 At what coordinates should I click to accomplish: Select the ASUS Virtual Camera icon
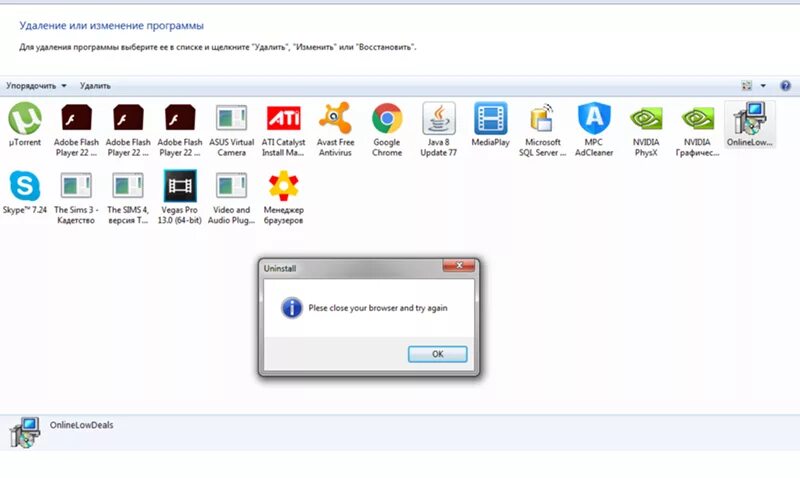[x=231, y=118]
